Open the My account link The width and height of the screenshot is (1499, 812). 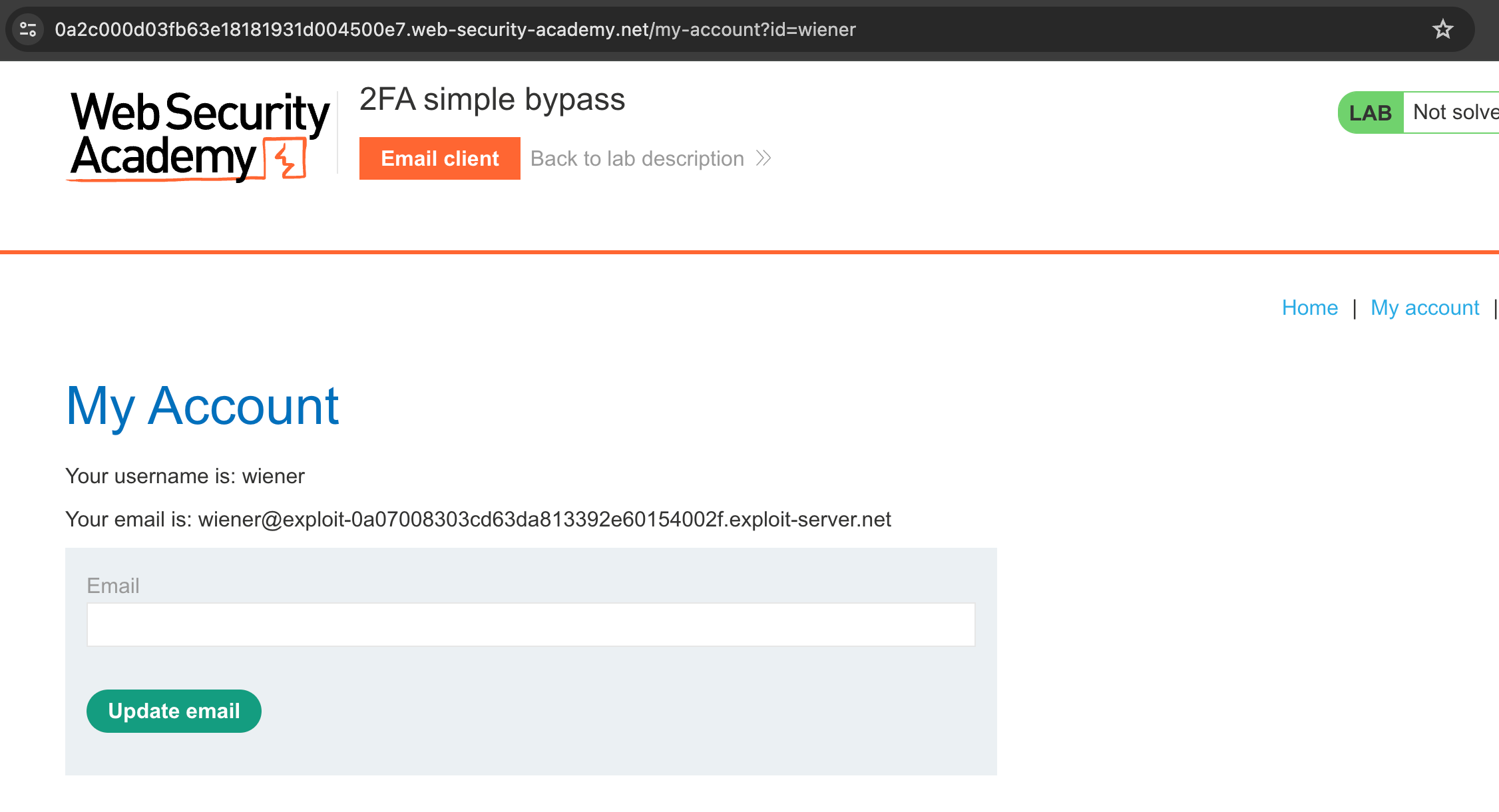pyautogui.click(x=1424, y=307)
